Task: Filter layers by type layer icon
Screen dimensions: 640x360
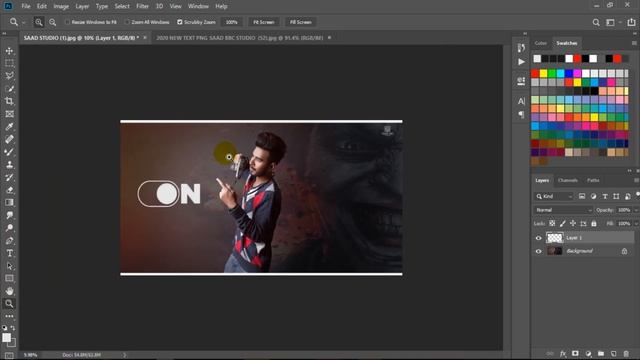Action: 605,196
